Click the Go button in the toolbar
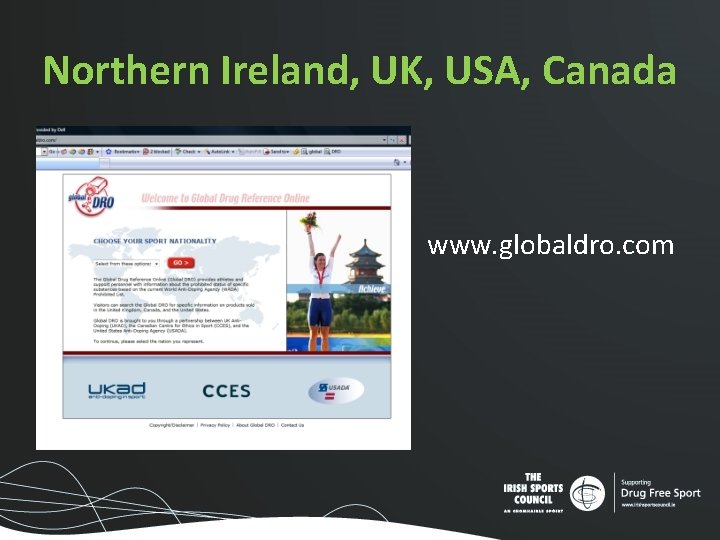720x540 pixels. [52, 152]
